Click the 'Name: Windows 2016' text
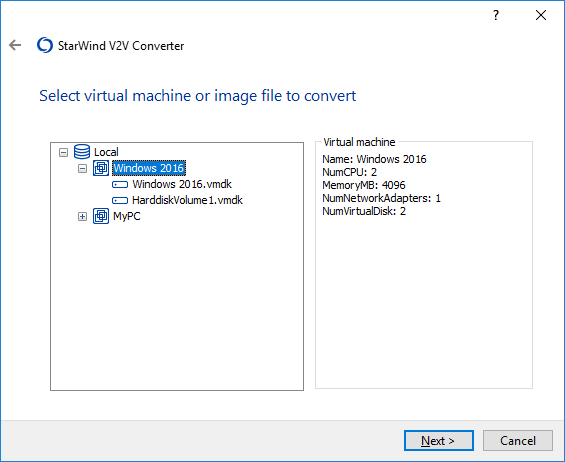This screenshot has height=462, width=565. pyautogui.click(x=374, y=159)
